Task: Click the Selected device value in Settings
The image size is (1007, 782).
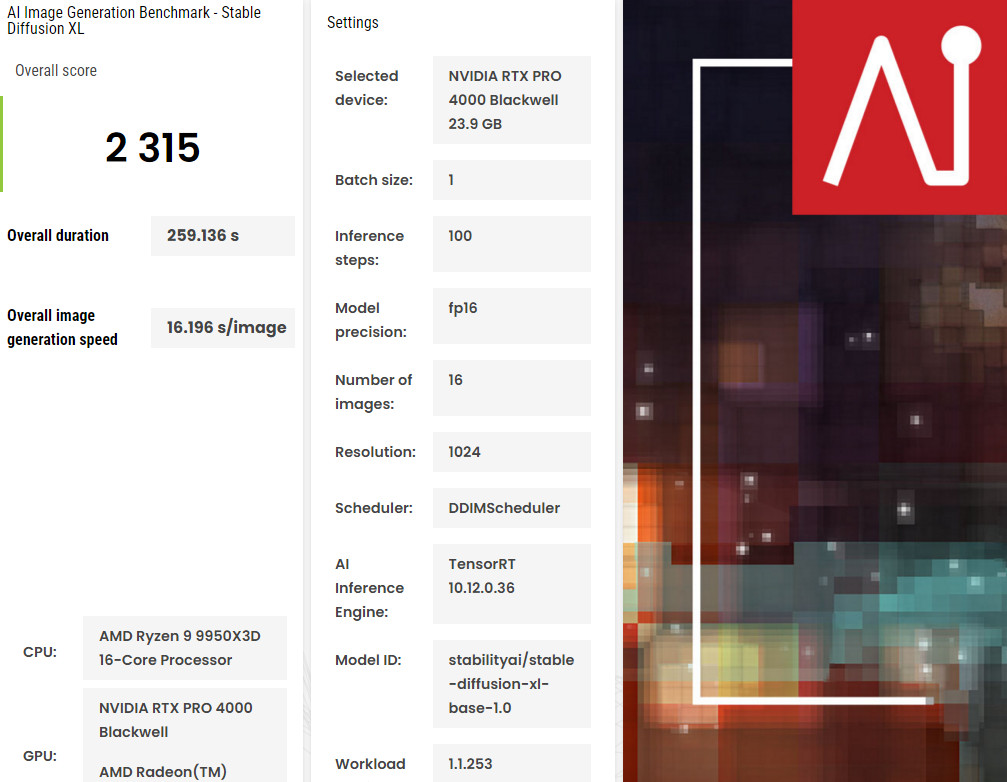Action: [511, 100]
